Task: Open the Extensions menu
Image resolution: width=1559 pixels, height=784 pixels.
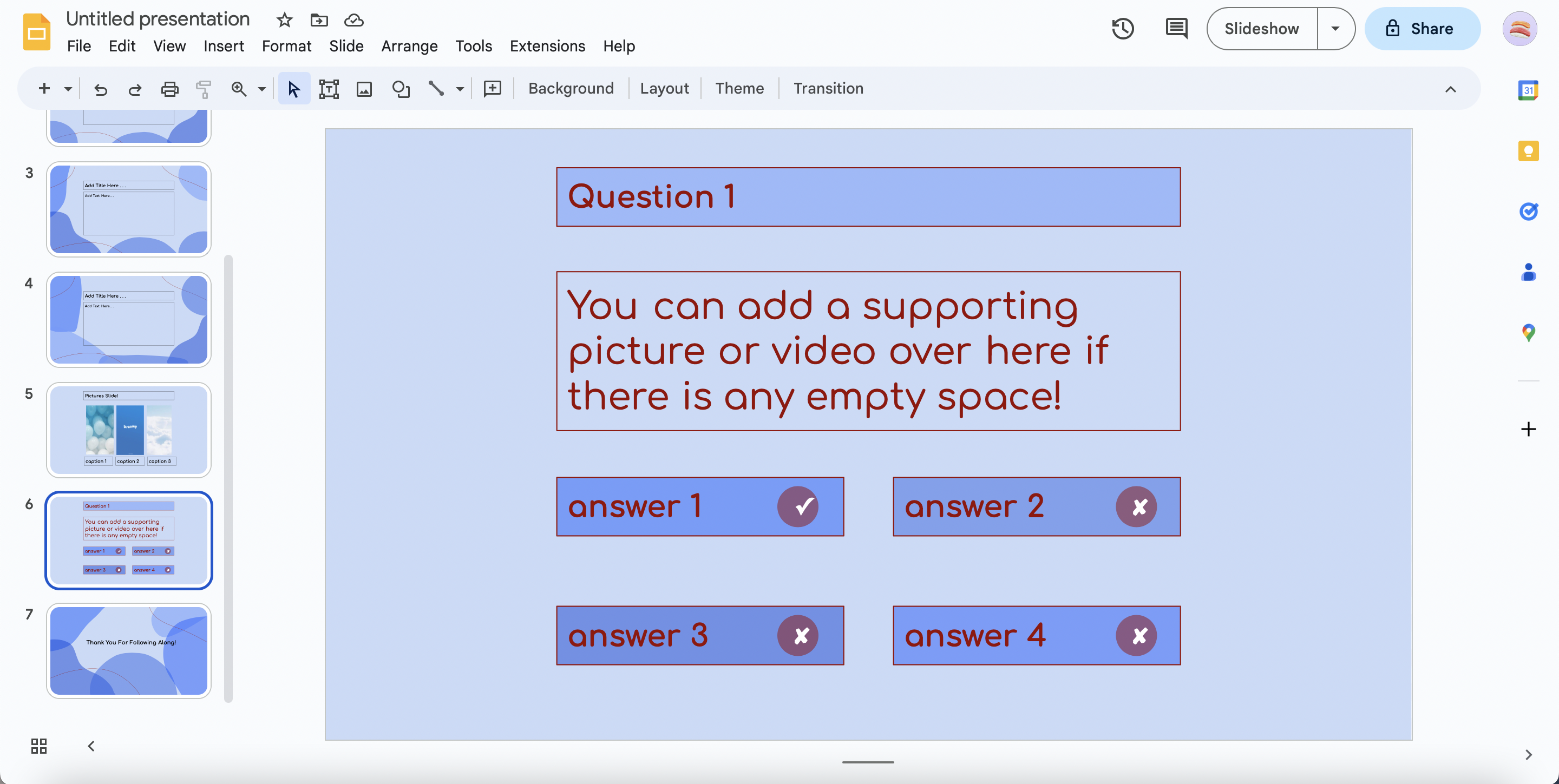Action: (x=547, y=46)
